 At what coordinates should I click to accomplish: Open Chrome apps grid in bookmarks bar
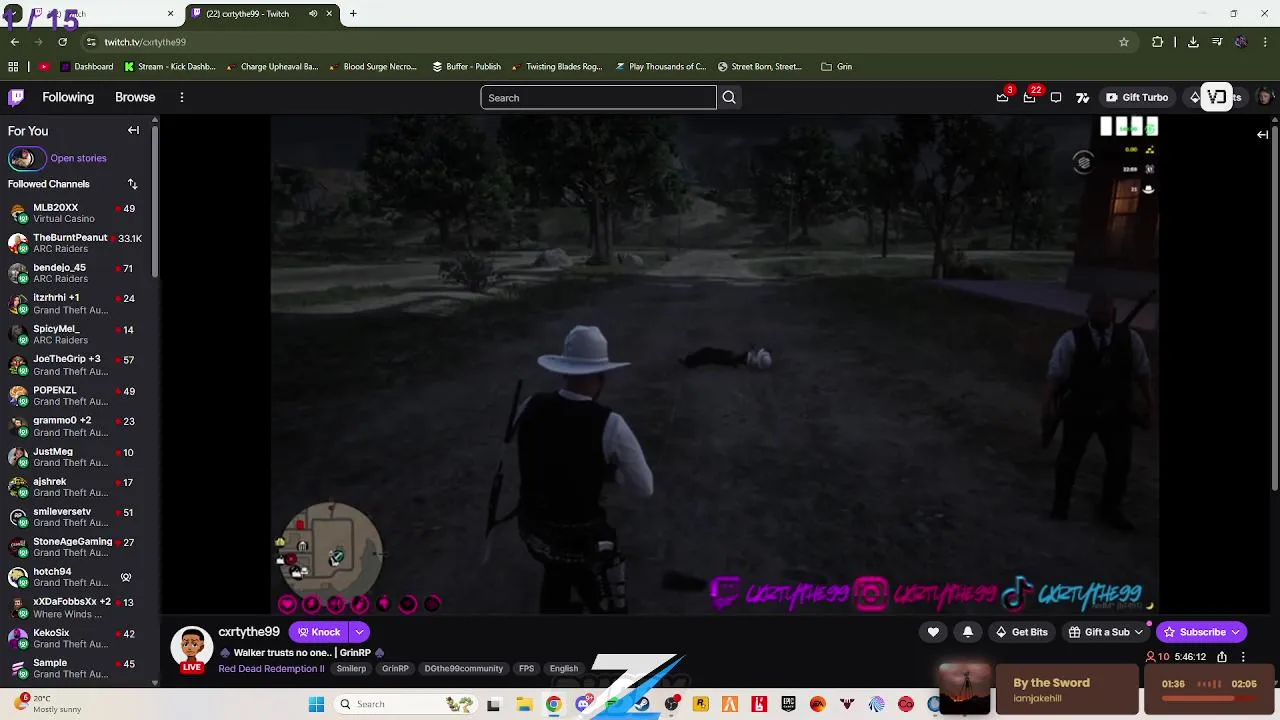coord(13,67)
